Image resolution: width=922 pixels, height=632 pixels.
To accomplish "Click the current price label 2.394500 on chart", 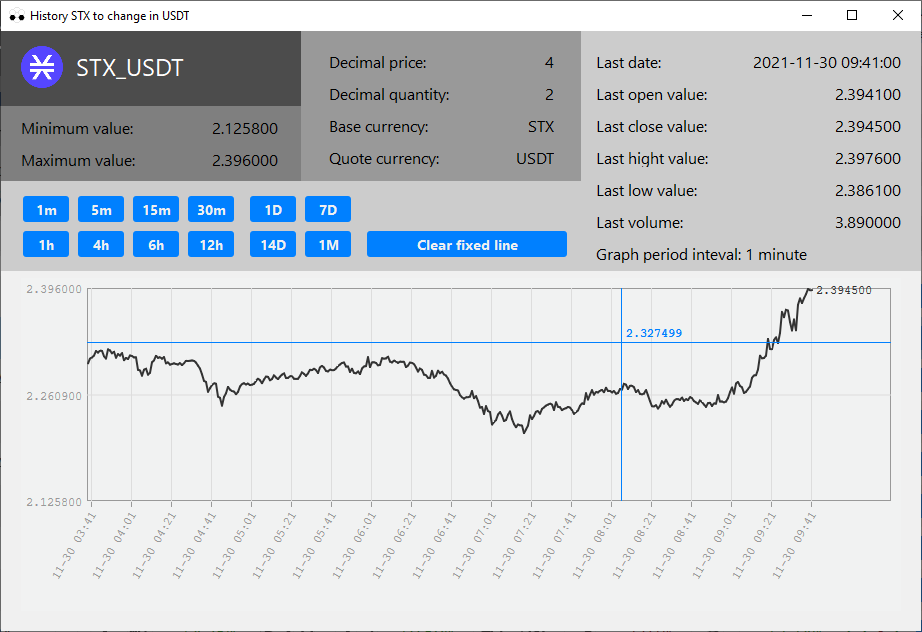I will point(844,290).
